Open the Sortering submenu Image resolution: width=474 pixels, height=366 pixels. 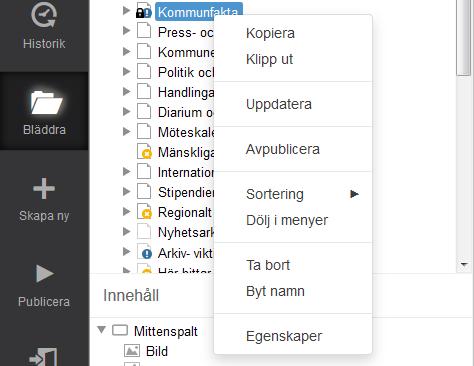tap(293, 194)
